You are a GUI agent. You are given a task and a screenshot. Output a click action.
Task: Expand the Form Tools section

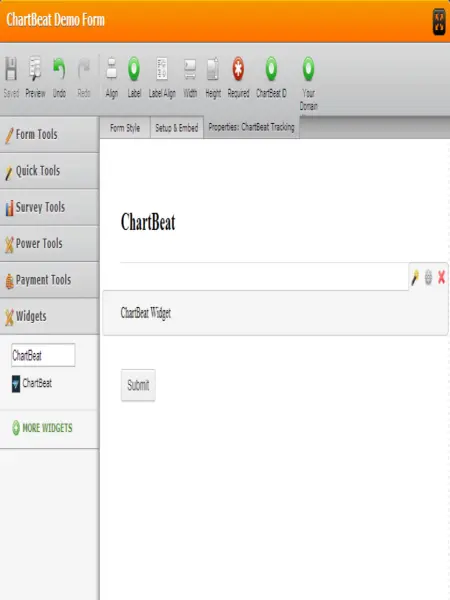point(49,135)
